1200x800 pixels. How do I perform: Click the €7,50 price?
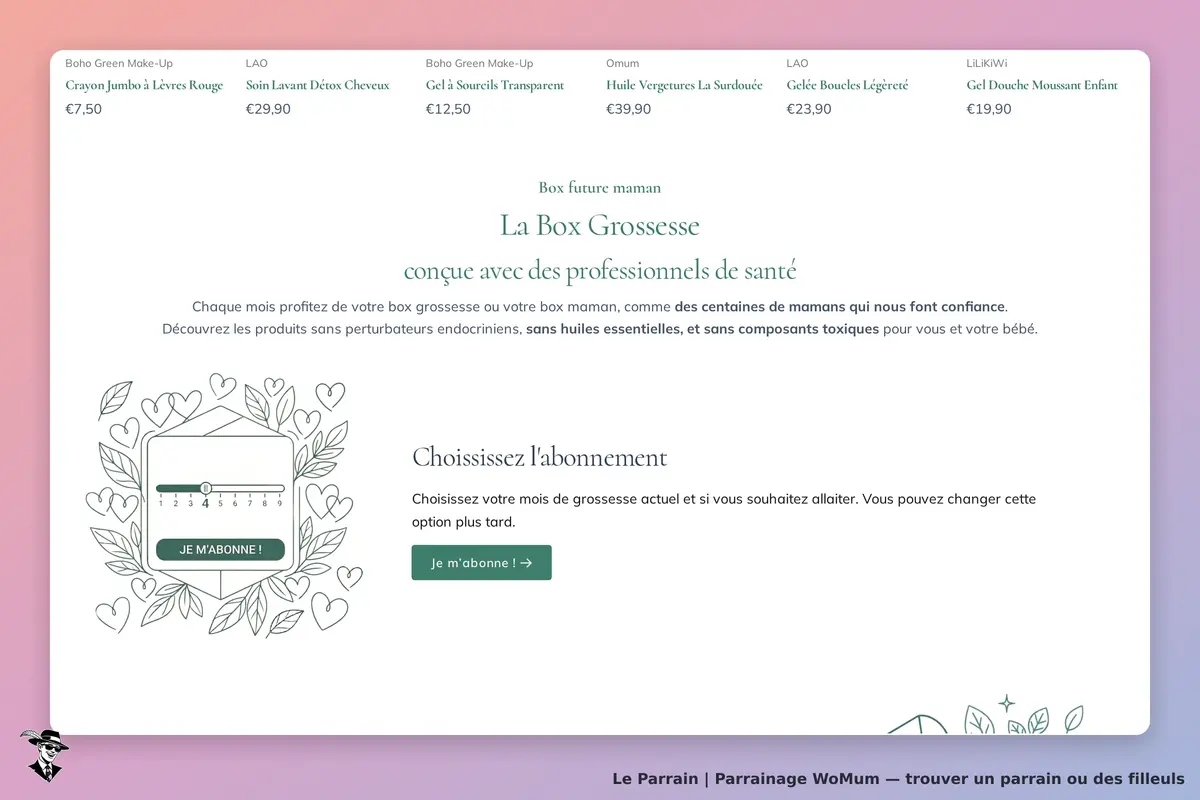[x=83, y=109]
